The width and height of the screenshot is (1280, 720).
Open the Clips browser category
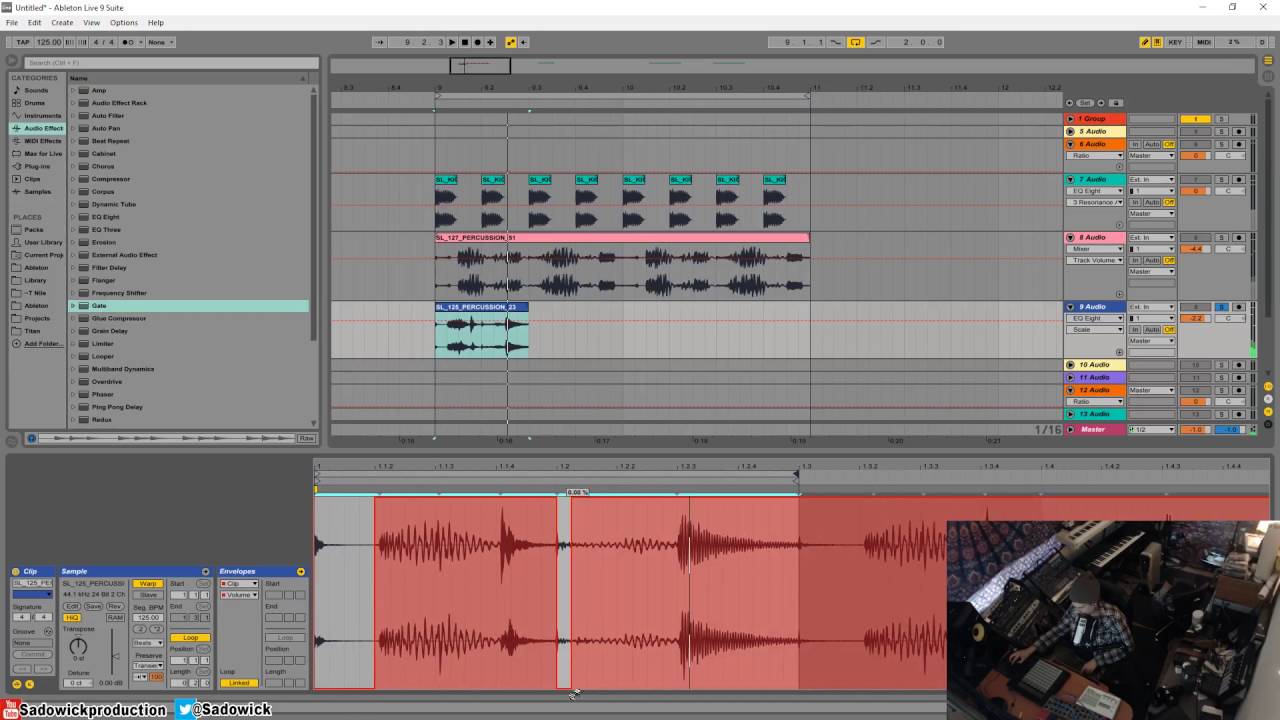tap(33, 179)
